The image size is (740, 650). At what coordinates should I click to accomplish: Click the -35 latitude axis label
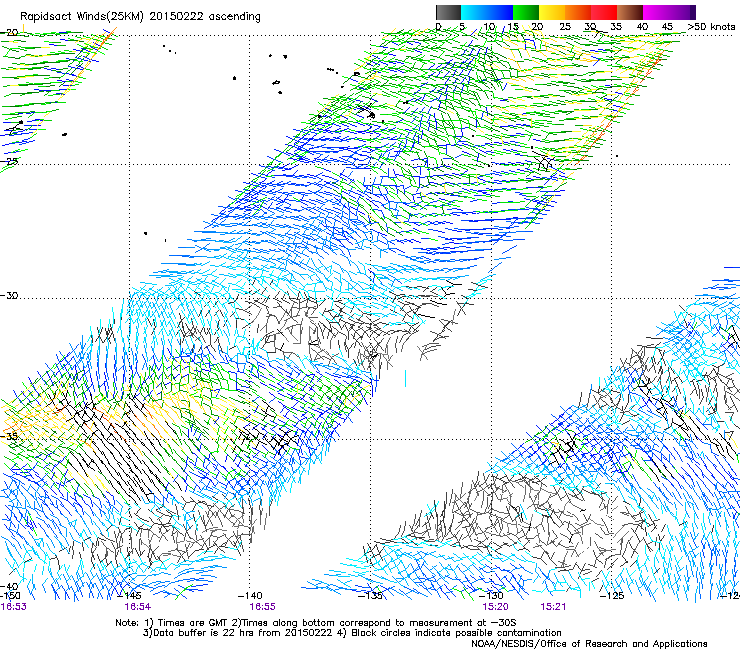[9, 436]
